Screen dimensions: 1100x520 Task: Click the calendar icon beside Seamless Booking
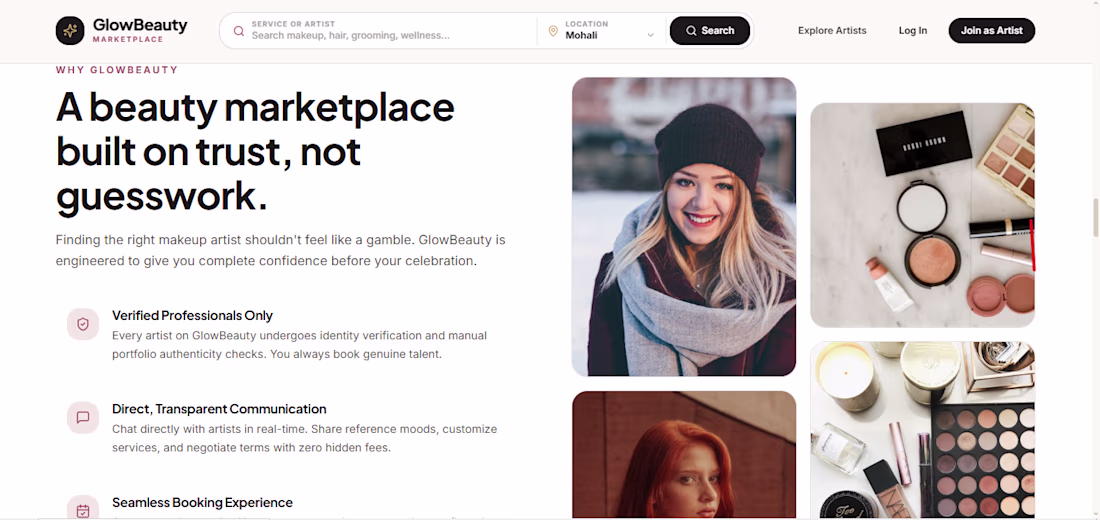tap(83, 508)
